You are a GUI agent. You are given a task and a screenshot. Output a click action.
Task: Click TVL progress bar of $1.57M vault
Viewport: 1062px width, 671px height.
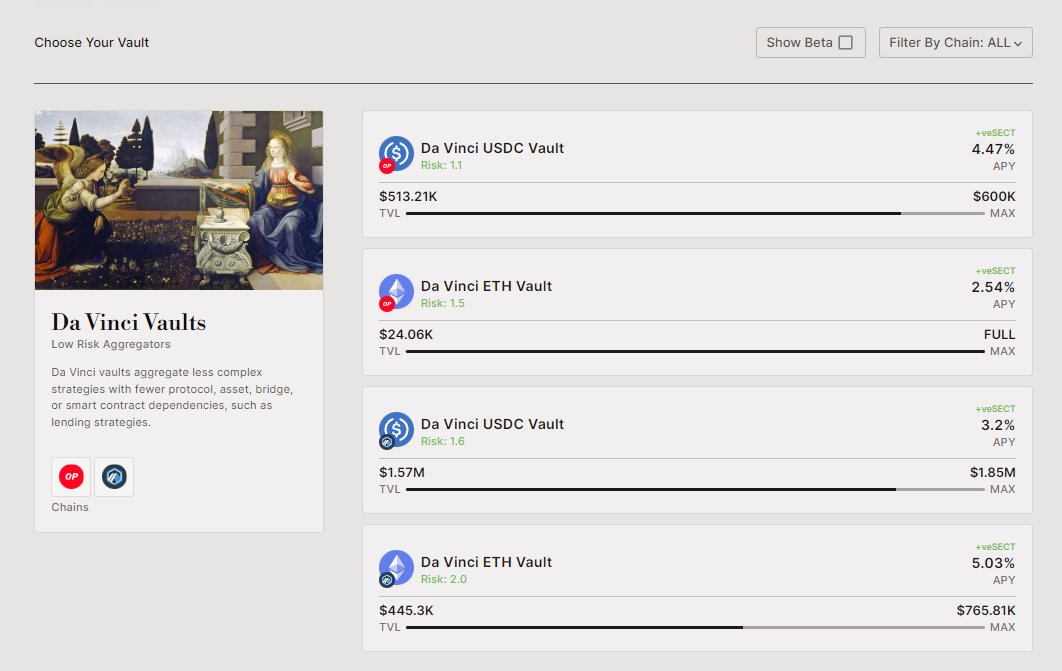(695, 490)
